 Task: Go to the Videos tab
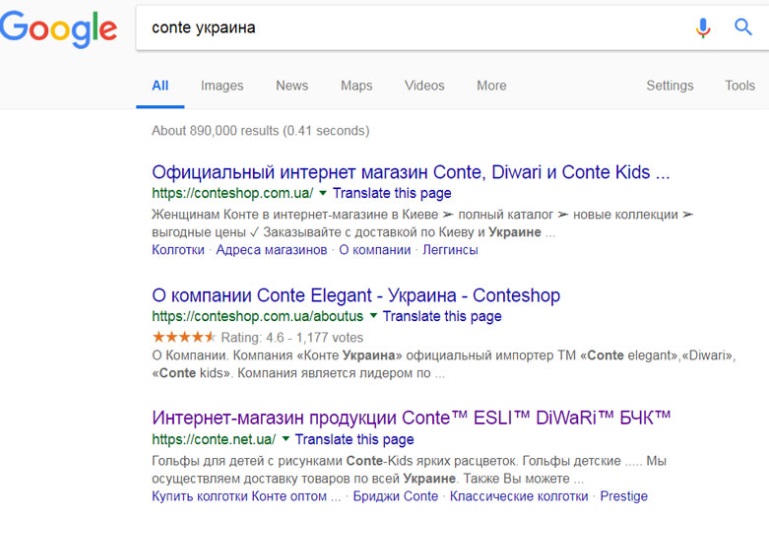[x=424, y=86]
